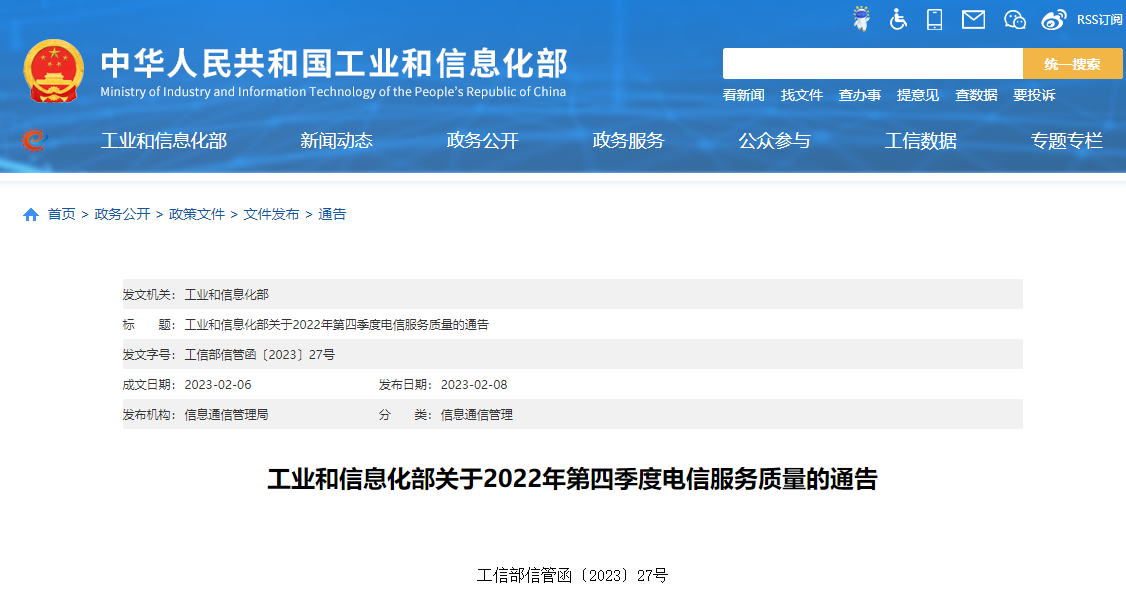The image size is (1126, 589).
Task: Open the 查办事 quick link
Action: click(x=860, y=96)
